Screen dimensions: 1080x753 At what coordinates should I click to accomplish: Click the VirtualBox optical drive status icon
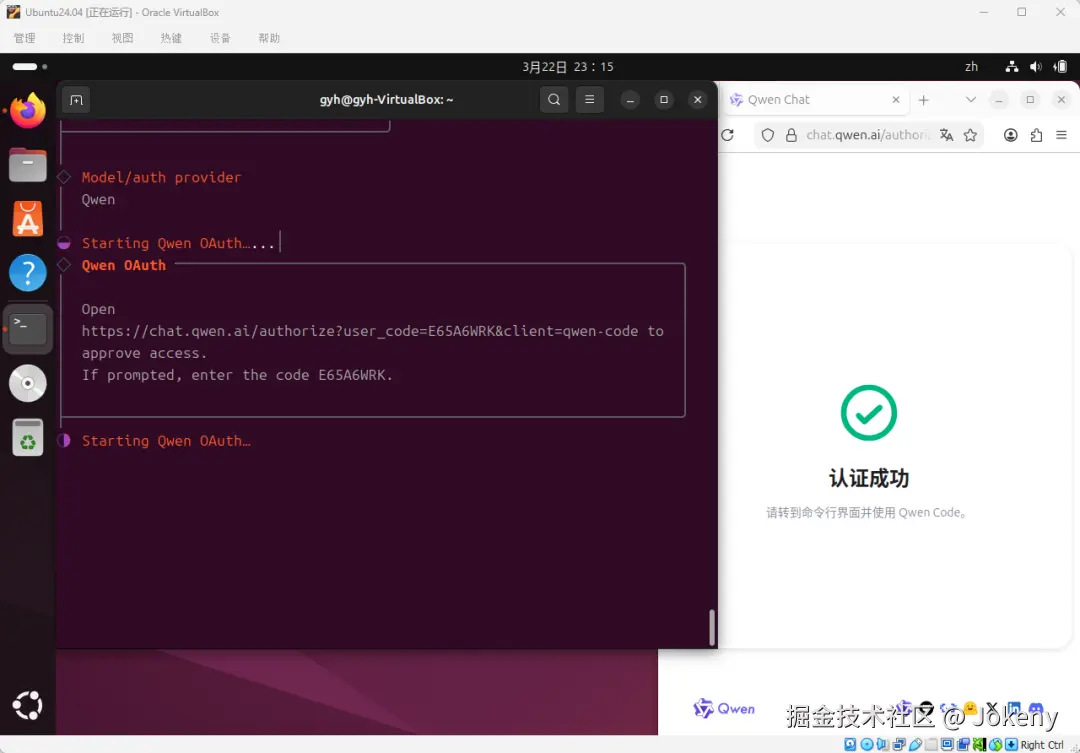[x=866, y=745]
